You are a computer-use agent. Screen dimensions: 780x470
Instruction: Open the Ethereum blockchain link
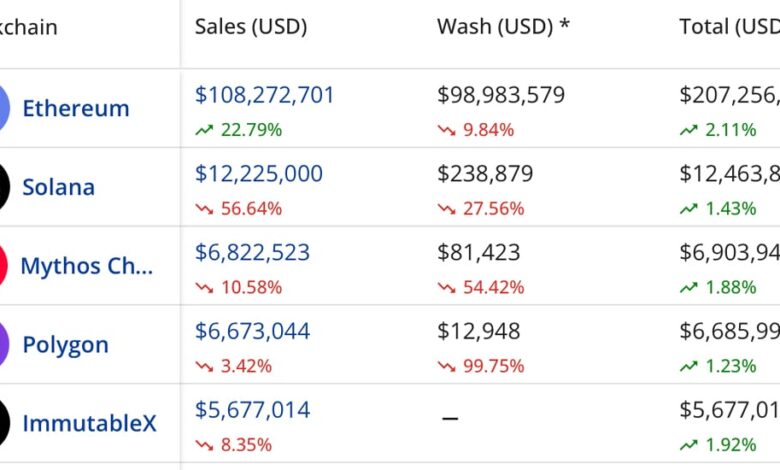click(76, 108)
